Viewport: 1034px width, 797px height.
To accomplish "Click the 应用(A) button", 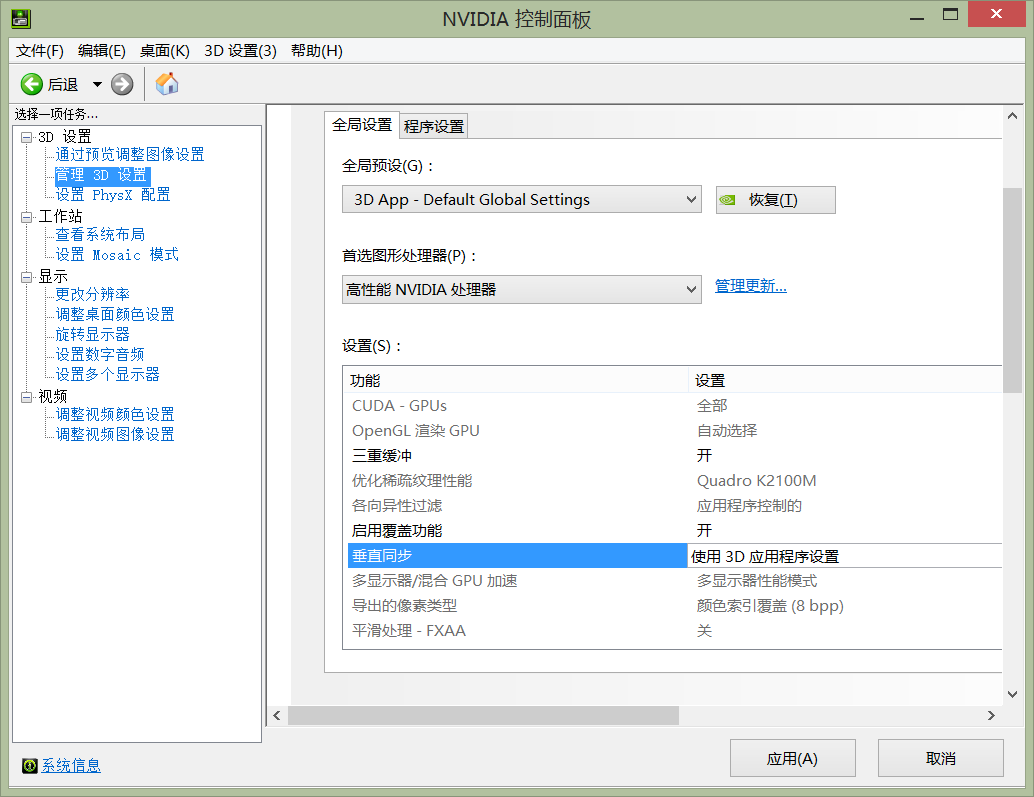I will click(793, 758).
